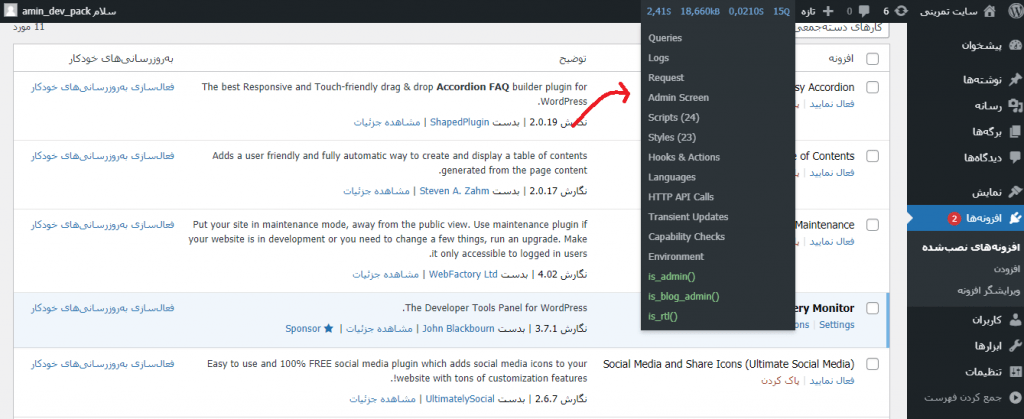Image resolution: width=1024 pixels, height=419 pixels.
Task: Click the سلام amin_dev_pack account greeting
Action: click(x=69, y=12)
